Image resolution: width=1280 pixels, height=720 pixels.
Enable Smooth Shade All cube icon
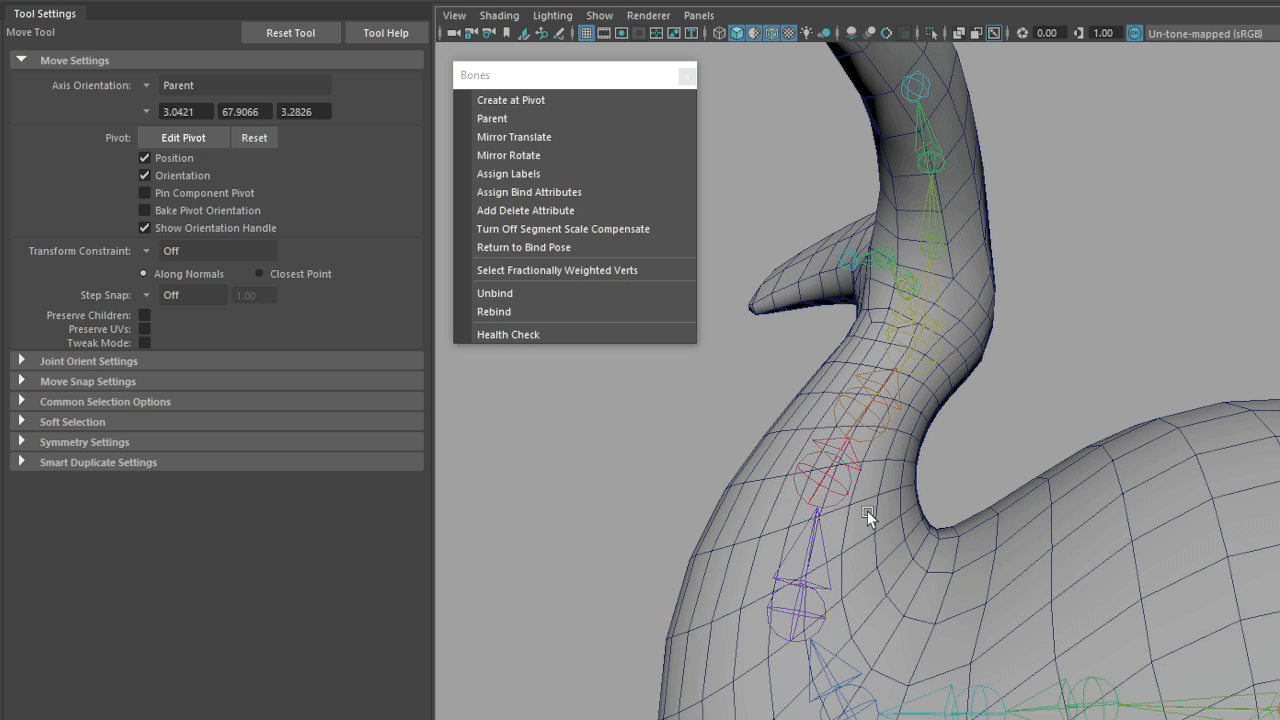736,33
